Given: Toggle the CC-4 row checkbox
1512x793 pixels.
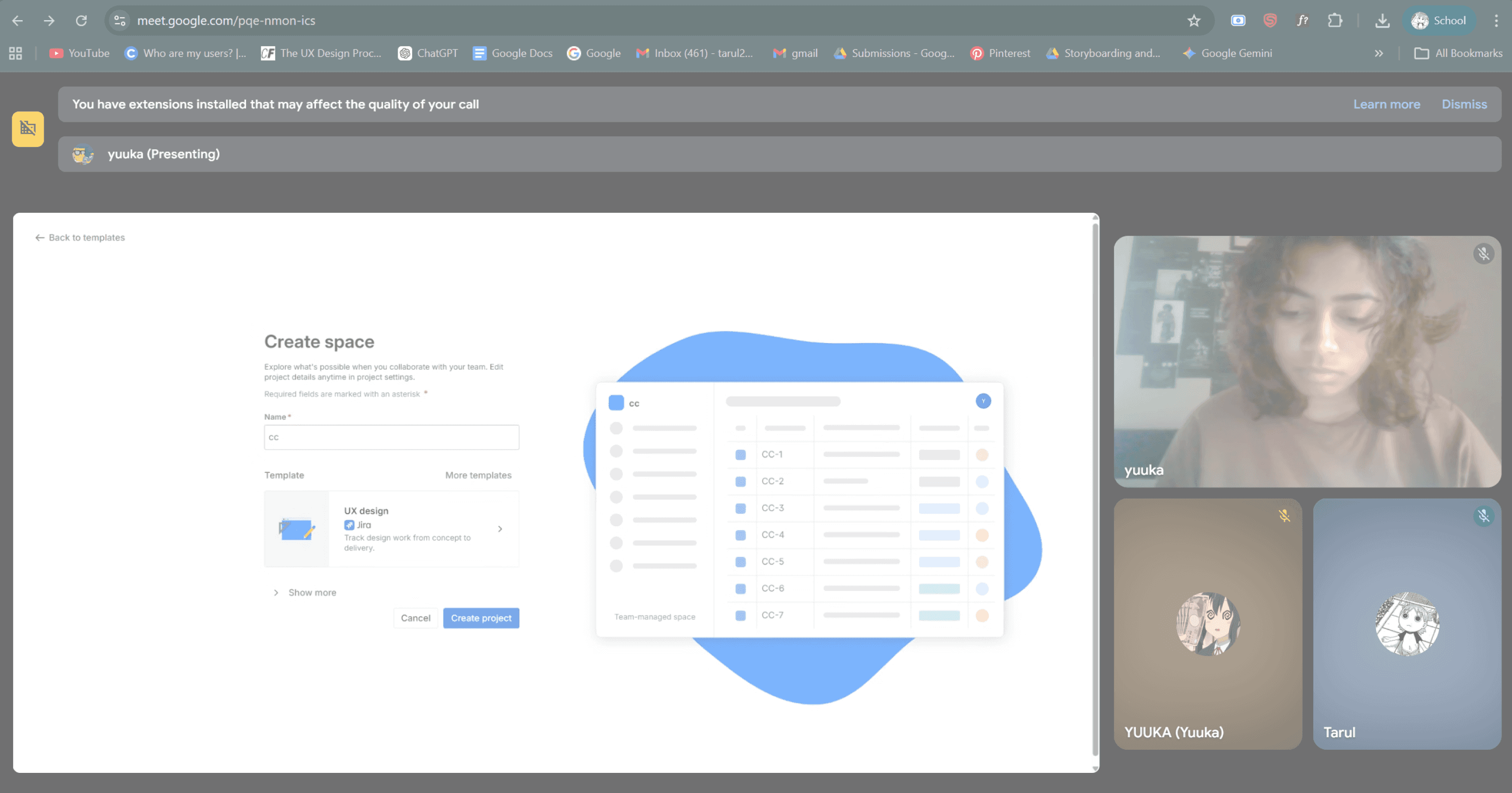Looking at the screenshot, I should [740, 535].
